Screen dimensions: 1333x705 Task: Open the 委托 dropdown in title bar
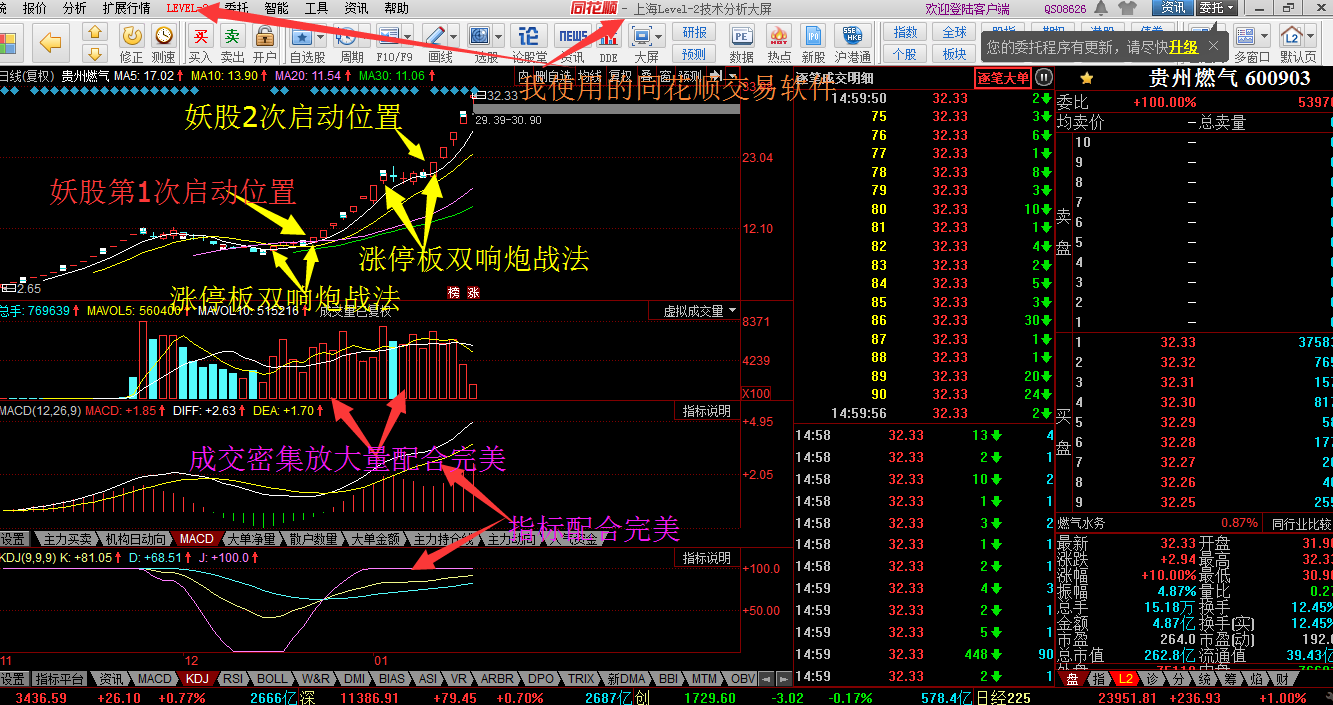[x=1218, y=8]
